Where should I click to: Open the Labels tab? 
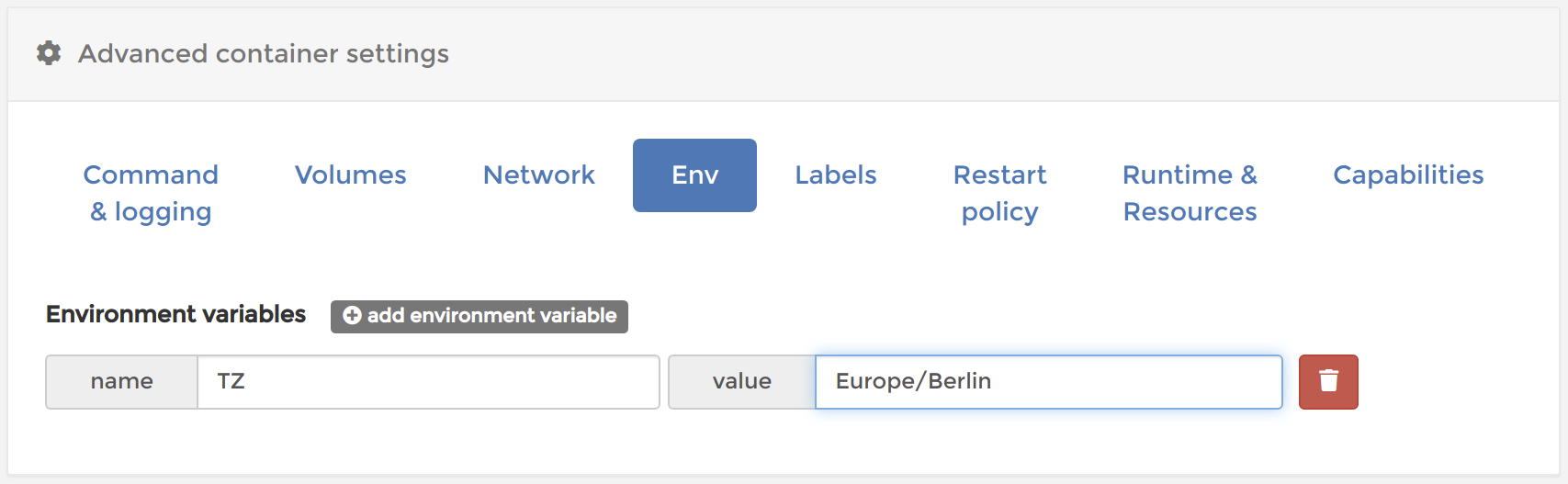[x=835, y=174]
